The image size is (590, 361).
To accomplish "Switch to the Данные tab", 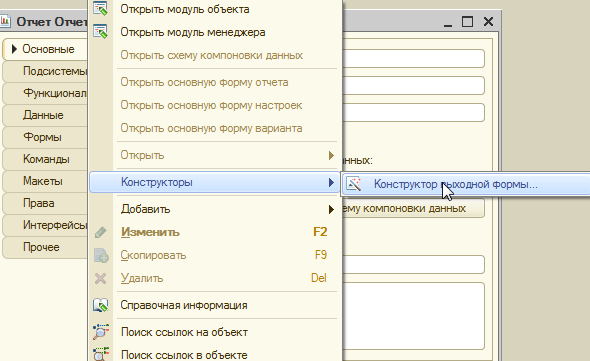I will (45, 115).
